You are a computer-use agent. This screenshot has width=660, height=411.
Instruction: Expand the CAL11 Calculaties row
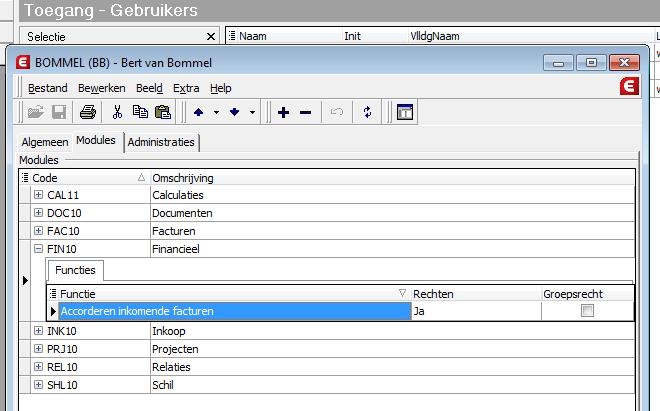pyautogui.click(x=39, y=194)
